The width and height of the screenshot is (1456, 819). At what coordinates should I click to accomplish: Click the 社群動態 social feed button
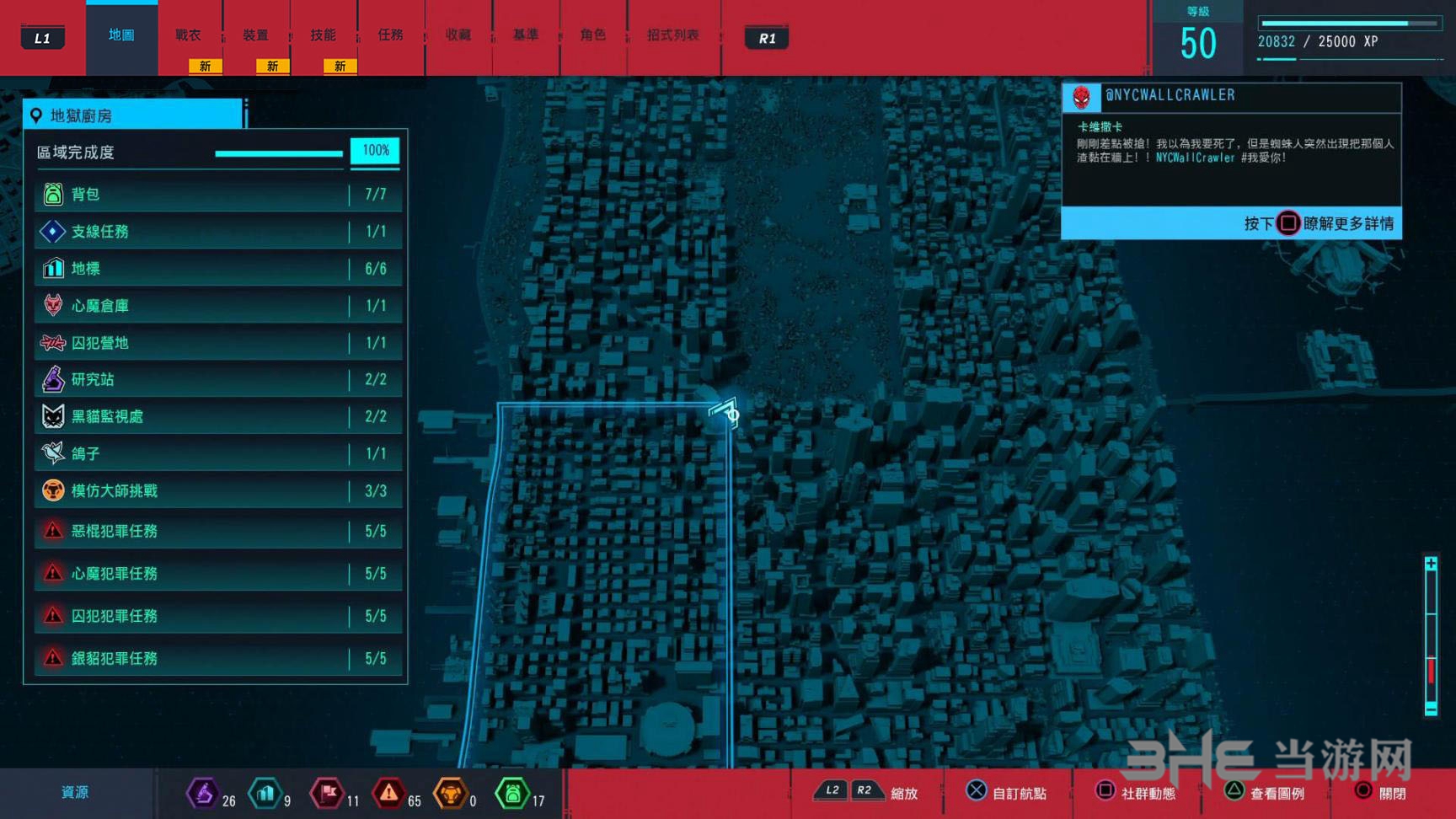(1136, 792)
